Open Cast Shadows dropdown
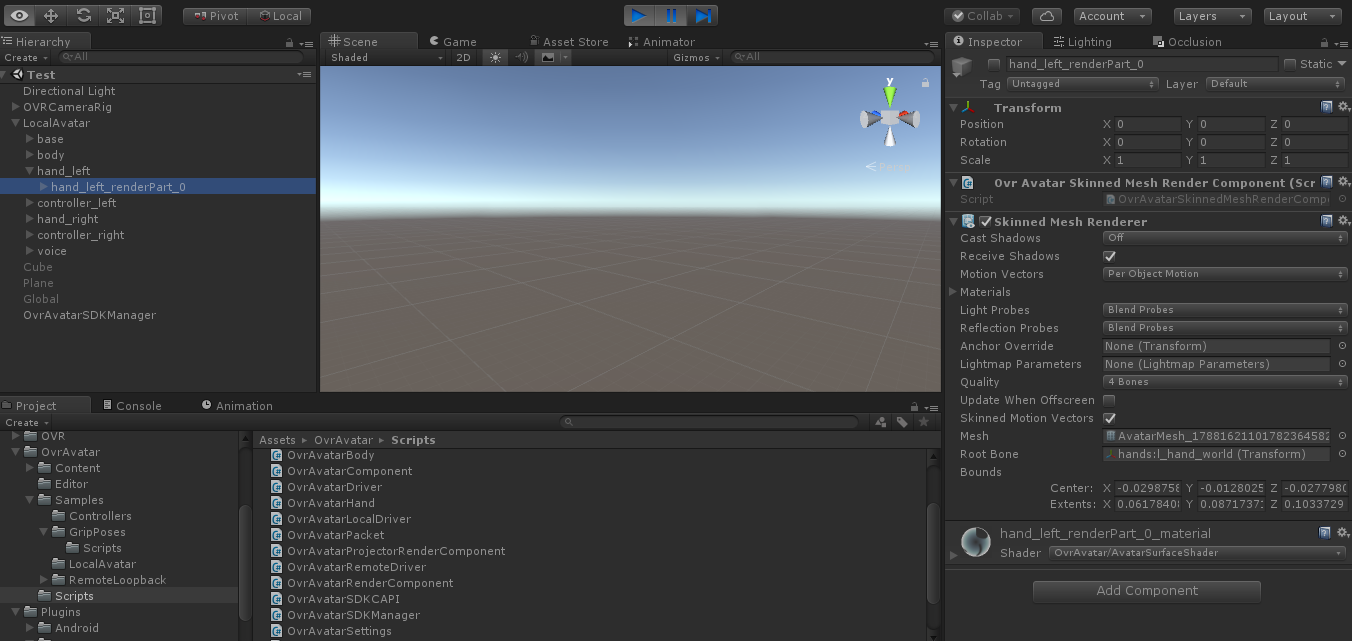1352x641 pixels. pos(1225,238)
